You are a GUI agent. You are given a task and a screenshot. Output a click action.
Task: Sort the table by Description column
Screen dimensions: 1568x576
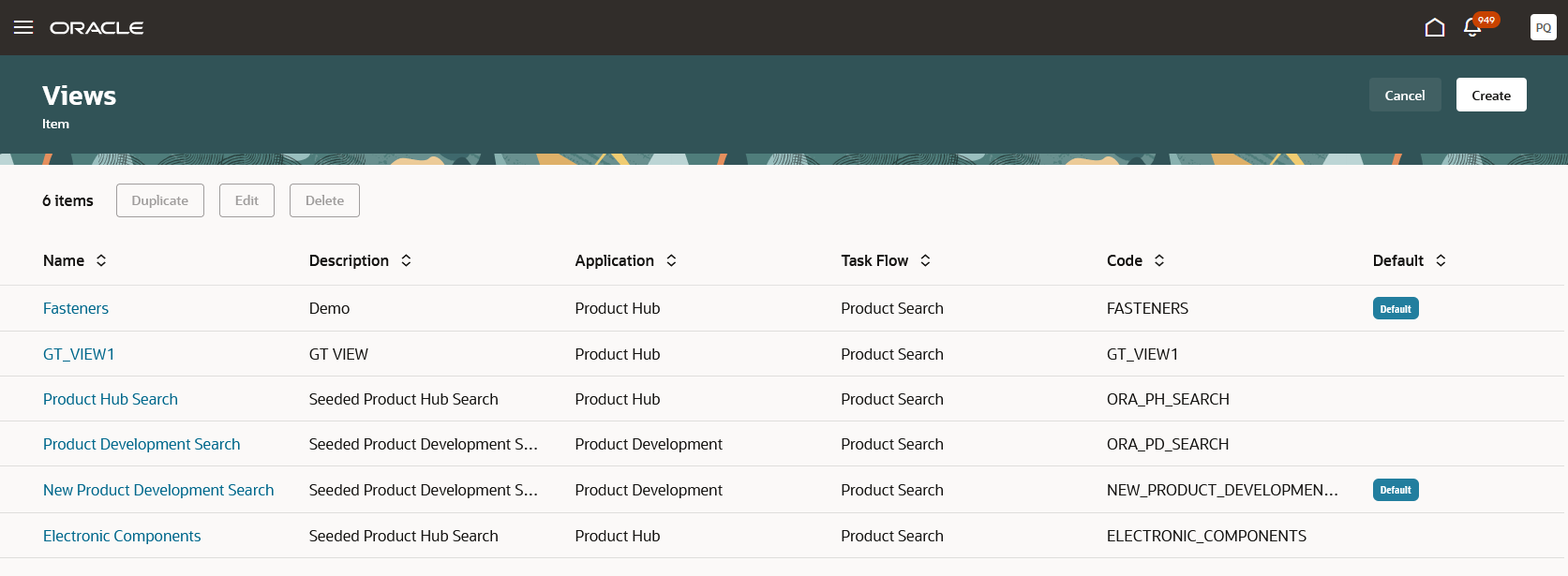[406, 260]
